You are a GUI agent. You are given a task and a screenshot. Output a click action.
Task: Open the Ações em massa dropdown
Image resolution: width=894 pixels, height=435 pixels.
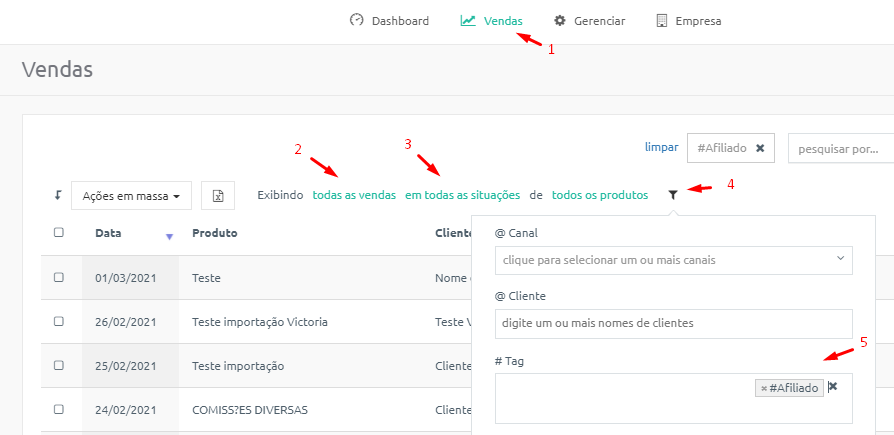click(131, 196)
